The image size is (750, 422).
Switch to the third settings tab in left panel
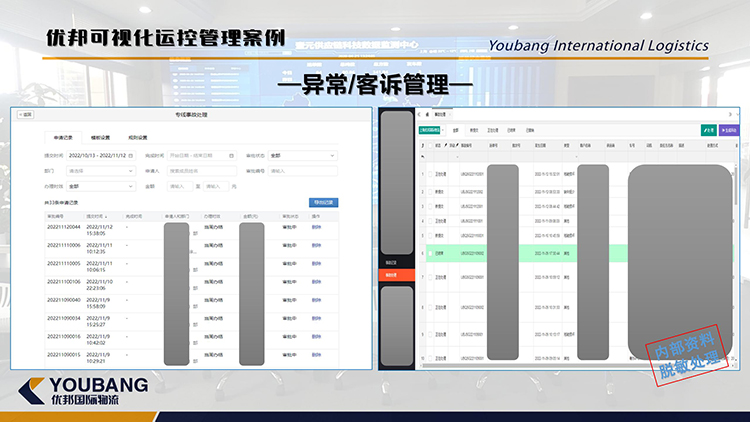click(138, 138)
